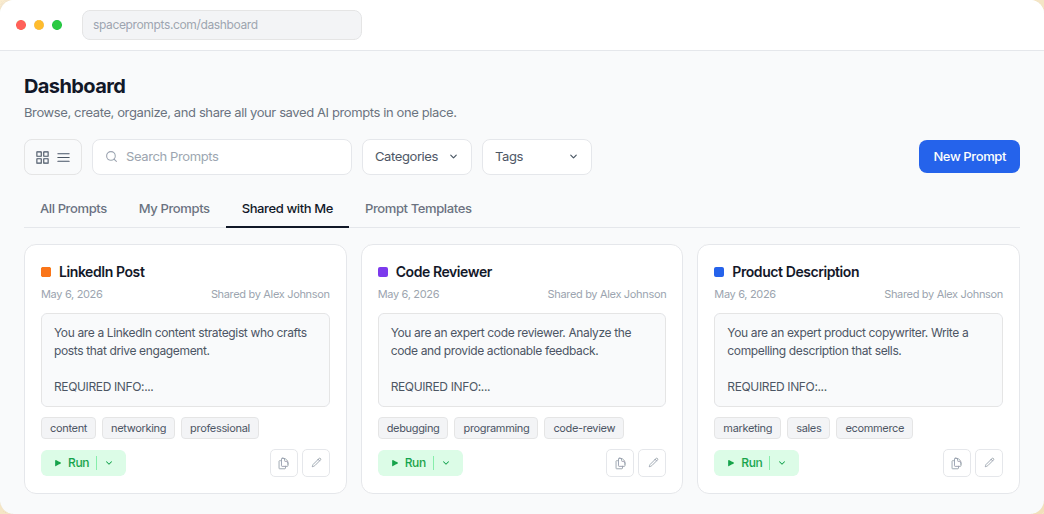Click the sales tag
Viewport: 1044px width, 514px height.
coord(808,428)
